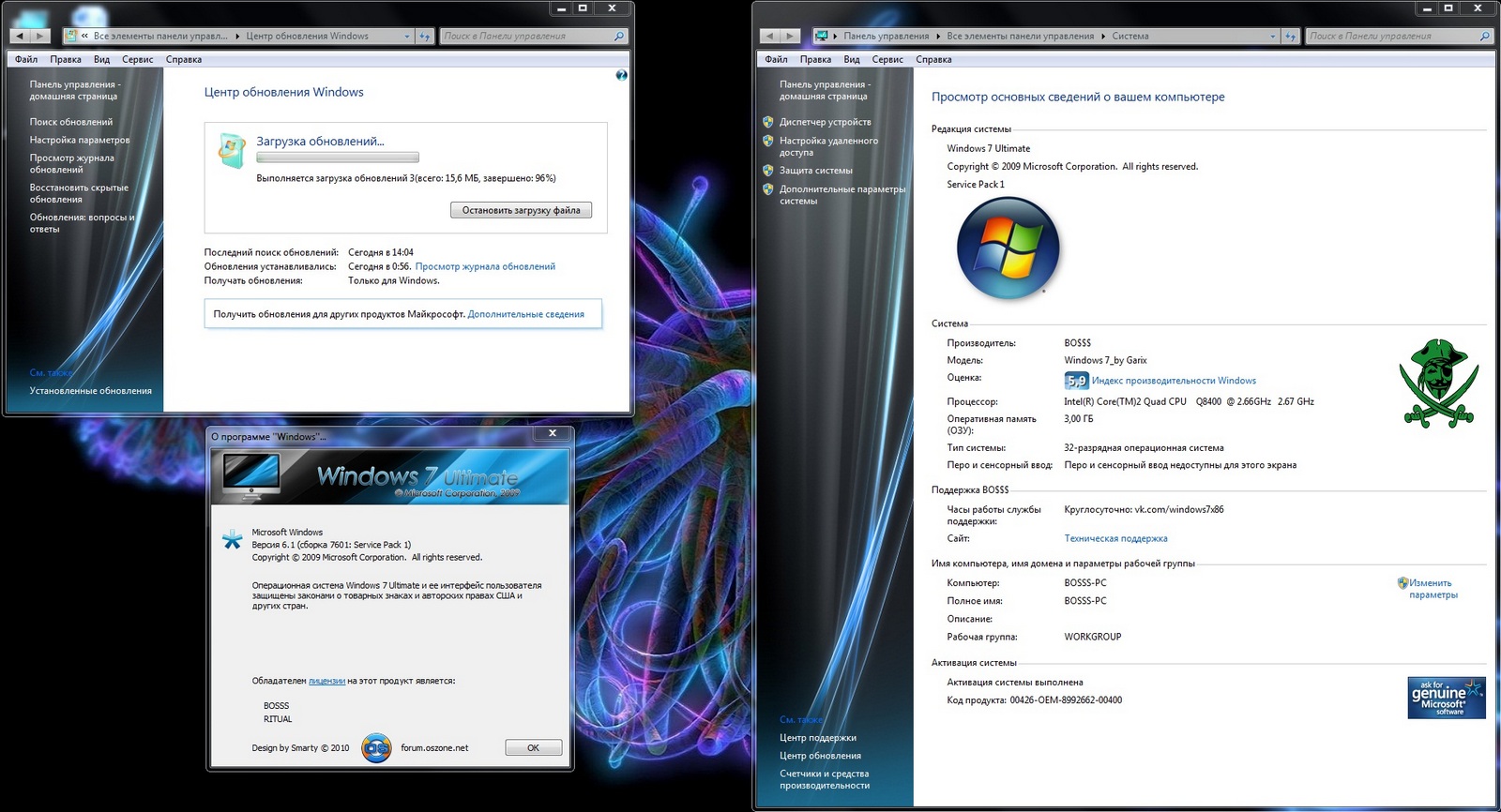Viewport: 1501px width, 812px height.
Task: Click the Windows Update shield icon beside download text
Action: point(231,150)
